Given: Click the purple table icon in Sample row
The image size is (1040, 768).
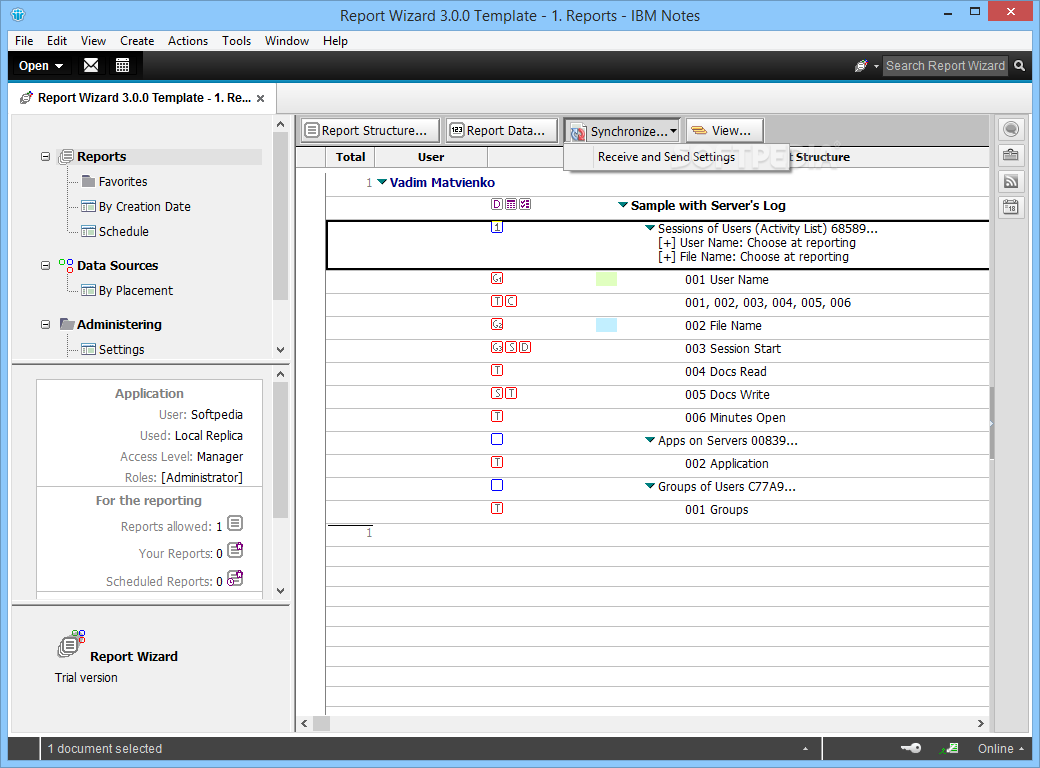Looking at the screenshot, I should [x=511, y=204].
